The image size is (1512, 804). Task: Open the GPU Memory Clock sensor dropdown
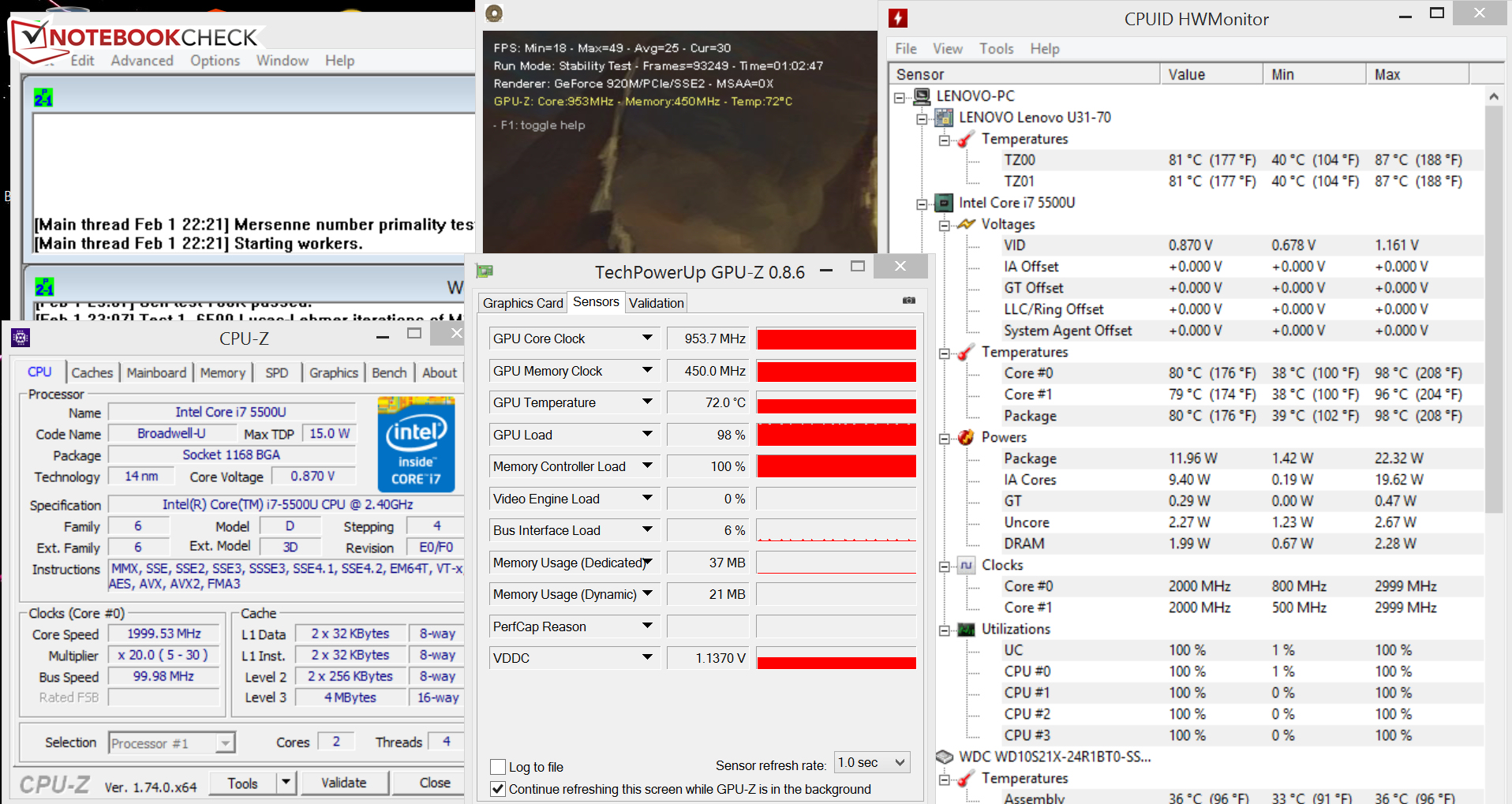click(x=647, y=370)
